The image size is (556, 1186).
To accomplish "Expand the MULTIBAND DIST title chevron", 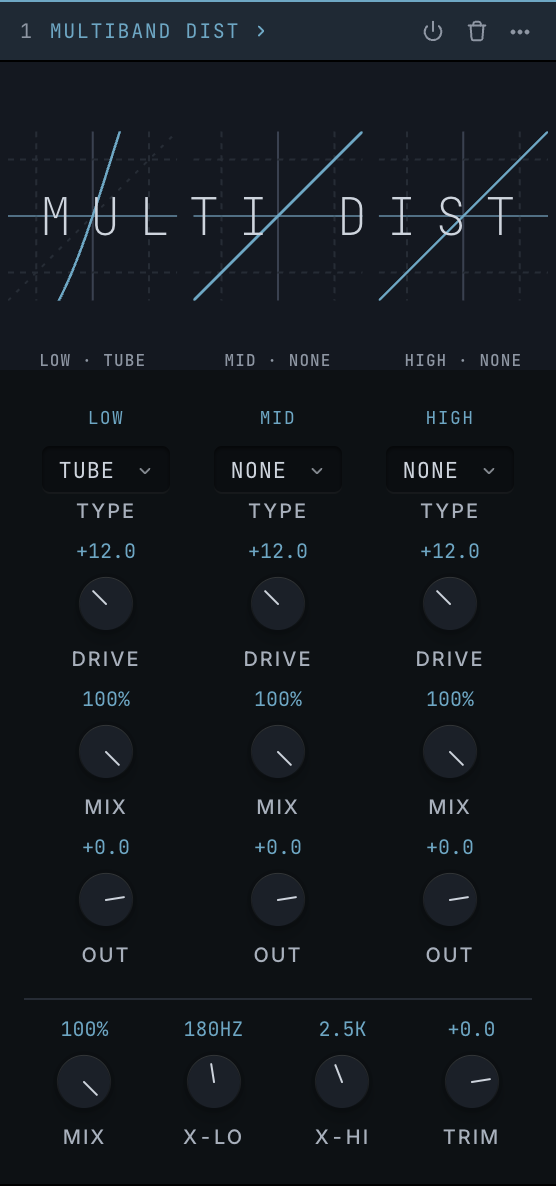I will [261, 31].
